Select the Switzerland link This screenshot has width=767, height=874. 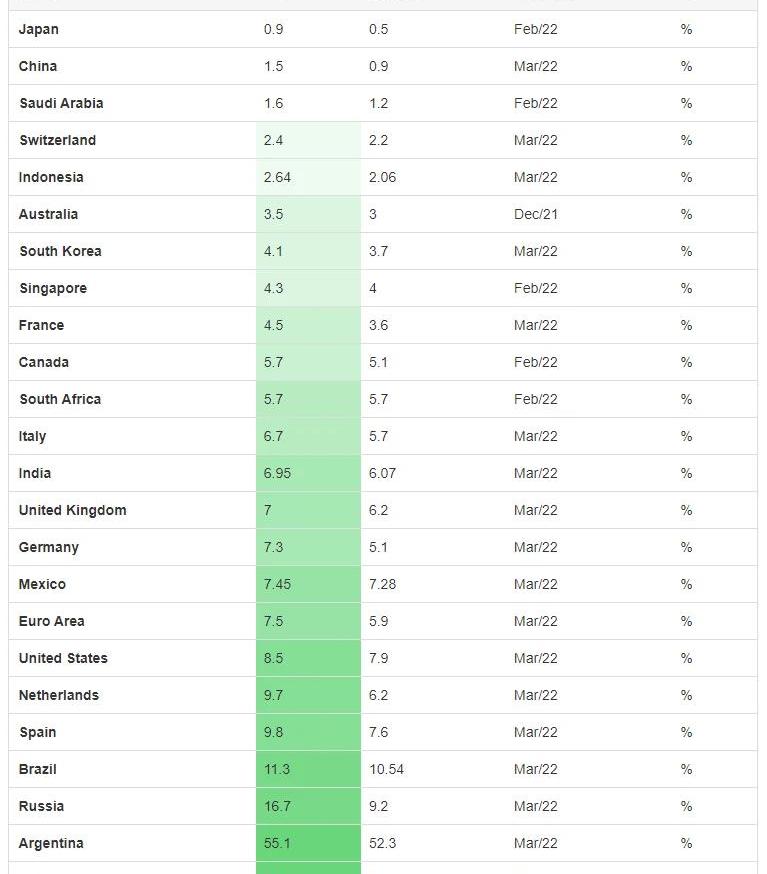pyautogui.click(x=58, y=141)
